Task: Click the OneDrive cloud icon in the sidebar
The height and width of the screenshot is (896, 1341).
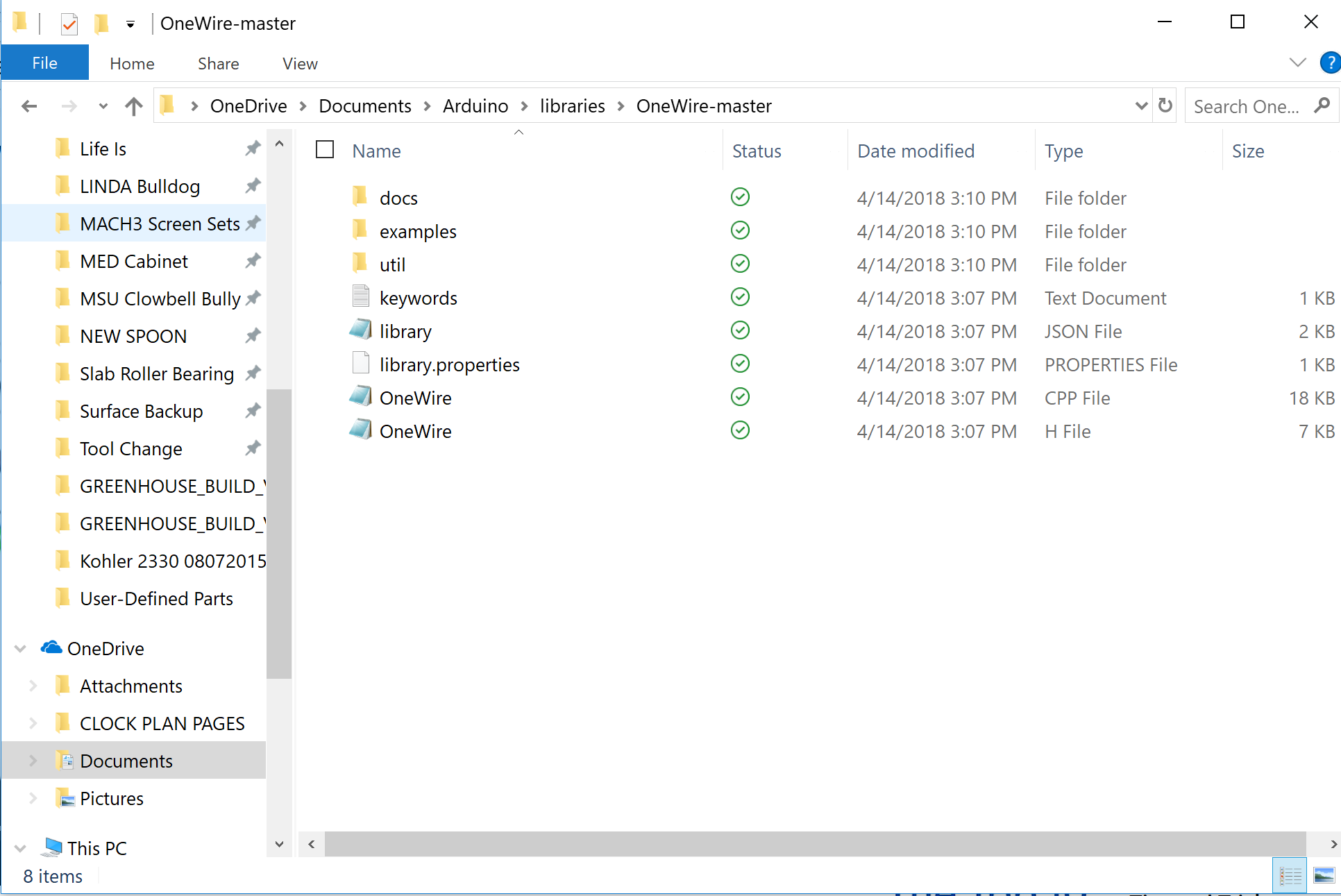Action: click(x=51, y=648)
